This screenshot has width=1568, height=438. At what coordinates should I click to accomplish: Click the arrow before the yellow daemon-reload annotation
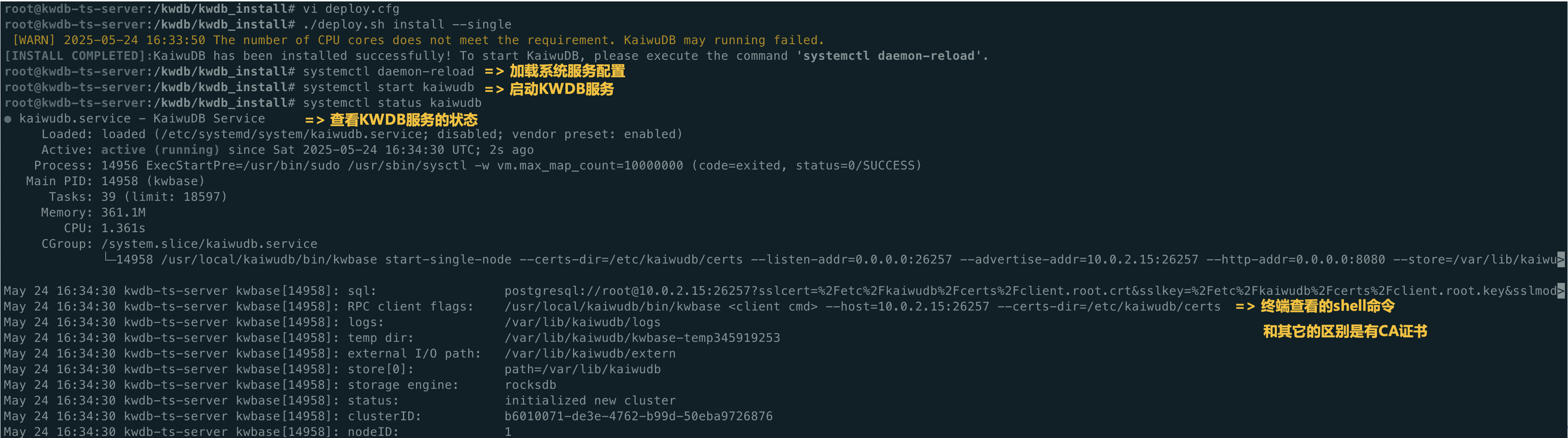(494, 72)
